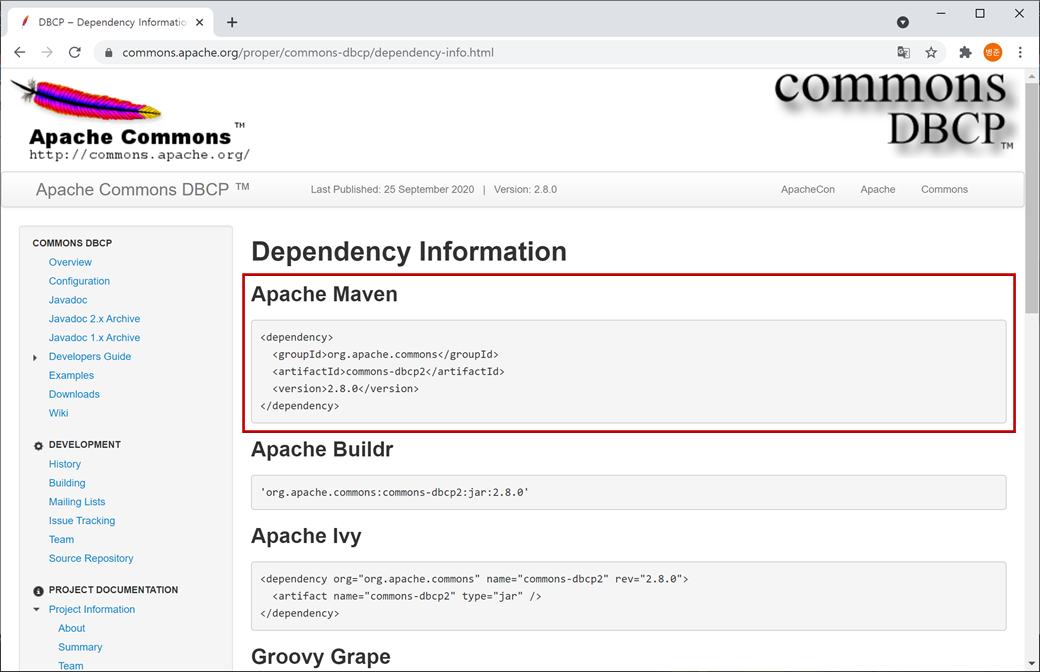Open Javadoc 1.x Archive link
This screenshot has width=1040, height=672.
[x=94, y=338]
